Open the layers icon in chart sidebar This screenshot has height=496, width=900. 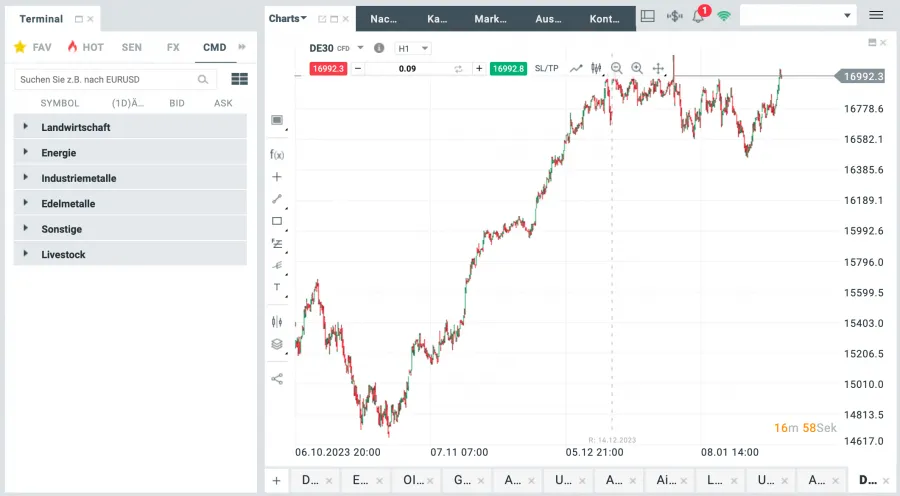click(x=277, y=344)
